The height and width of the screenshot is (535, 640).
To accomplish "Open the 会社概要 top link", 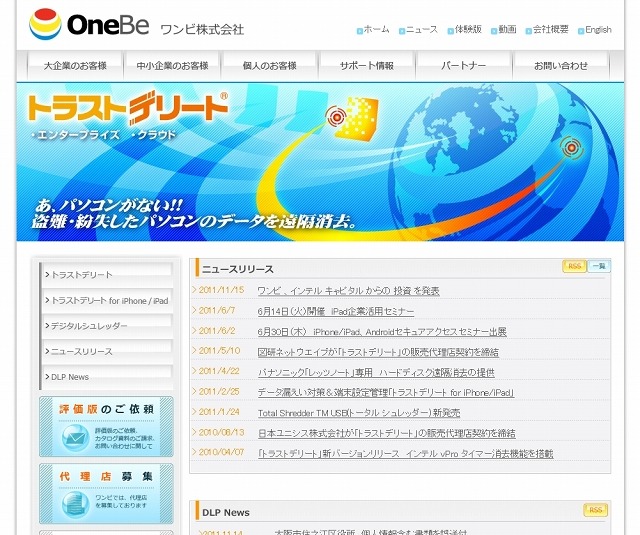I will pos(547,30).
